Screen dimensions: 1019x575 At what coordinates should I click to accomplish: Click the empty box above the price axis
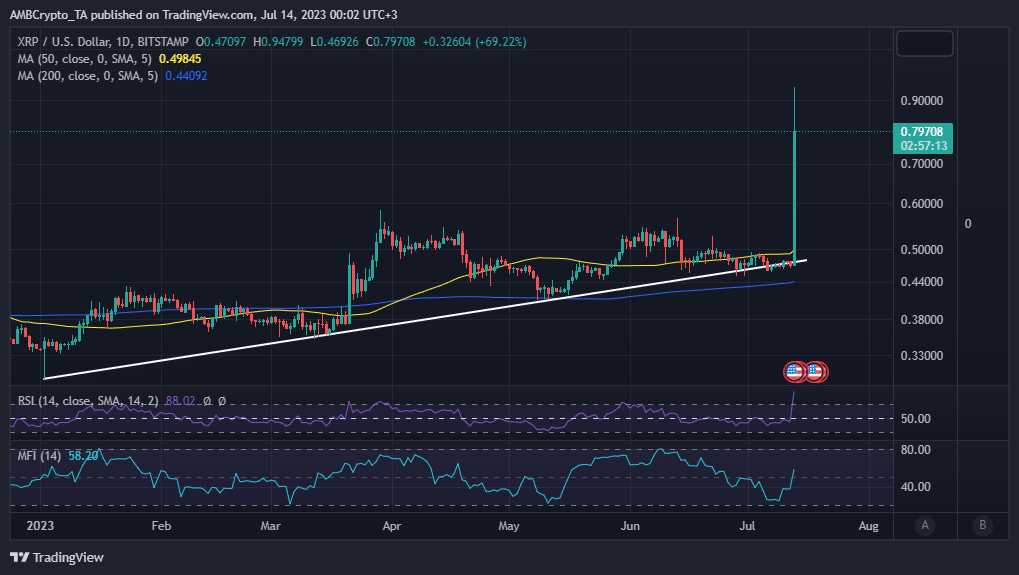point(925,44)
